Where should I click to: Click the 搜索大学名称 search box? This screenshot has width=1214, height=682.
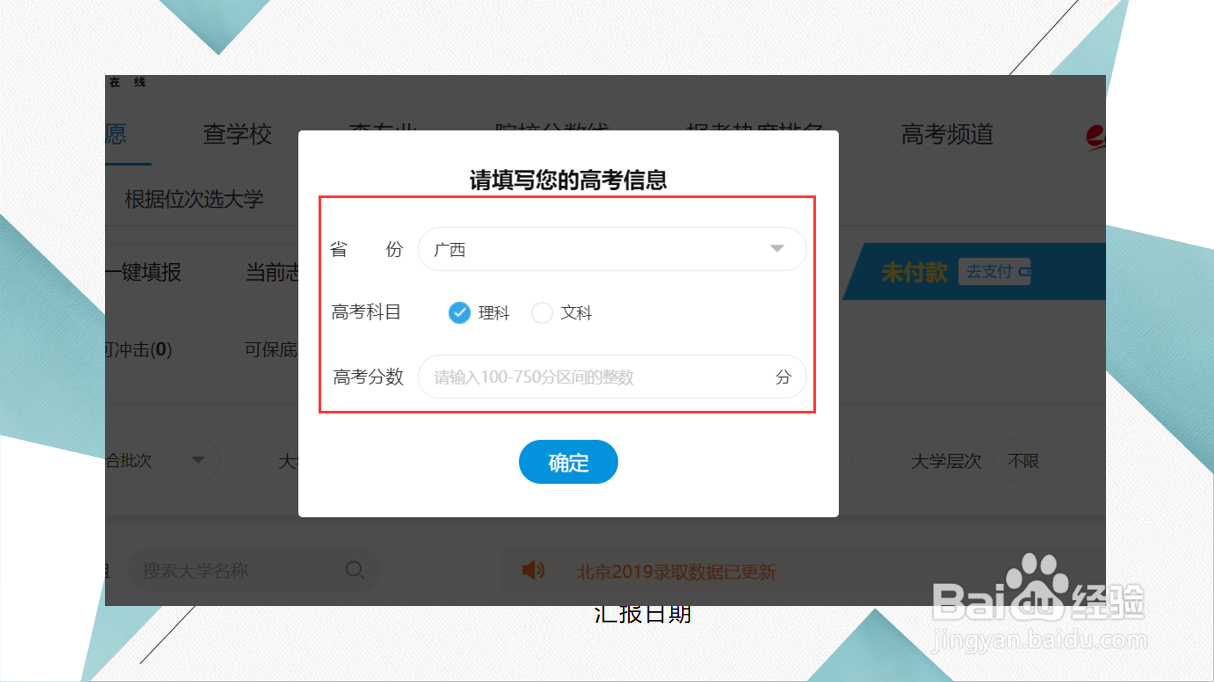(x=240, y=569)
